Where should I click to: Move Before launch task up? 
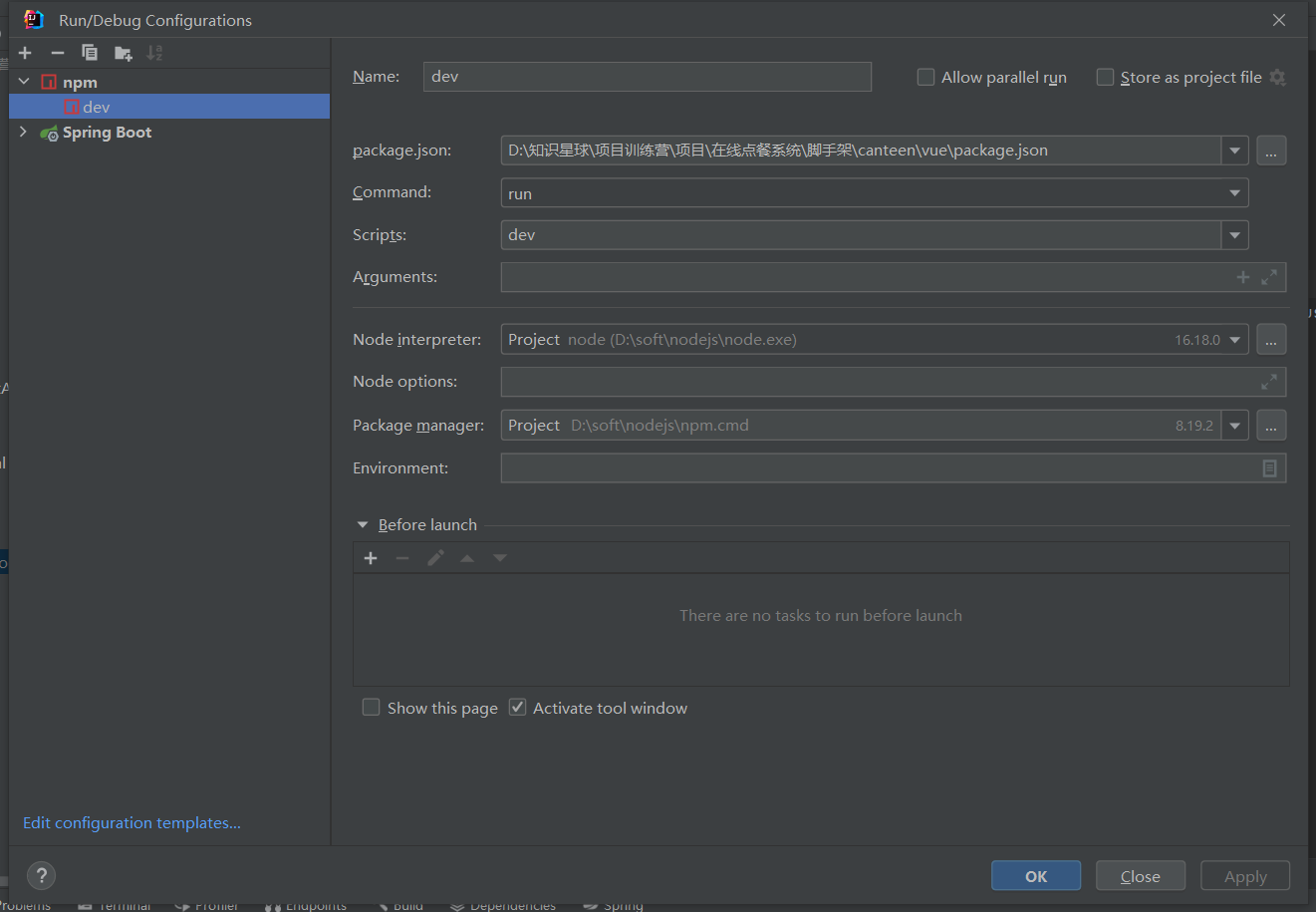(467, 558)
